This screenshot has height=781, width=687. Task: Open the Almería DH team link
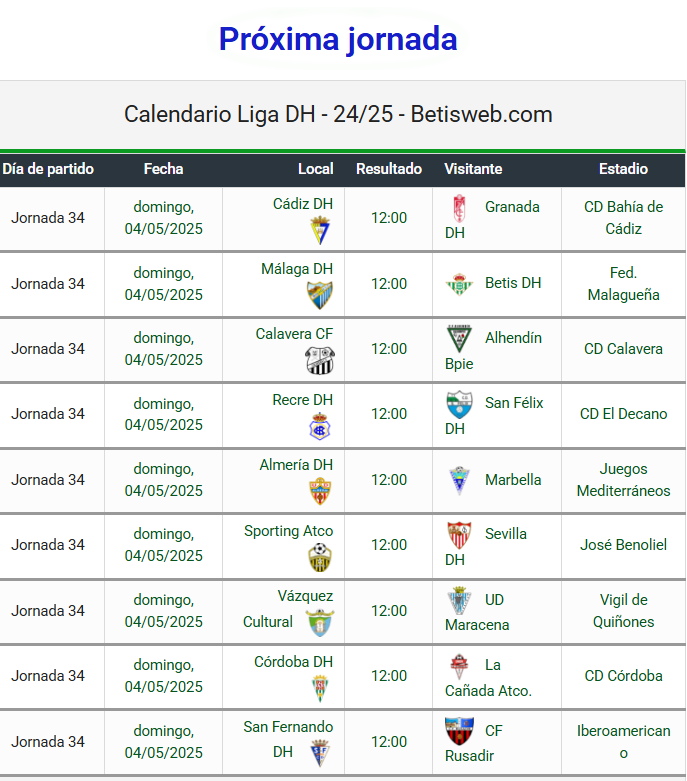[x=296, y=465]
